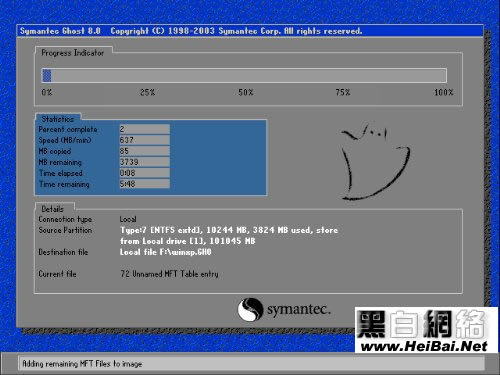Click the Statistics panel title

(x=58, y=119)
